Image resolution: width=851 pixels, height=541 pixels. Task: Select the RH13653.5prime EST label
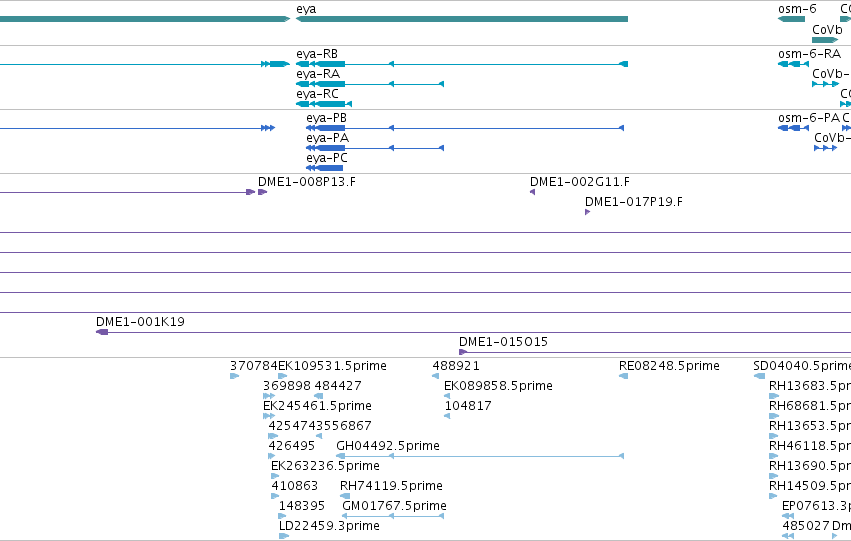[810, 426]
